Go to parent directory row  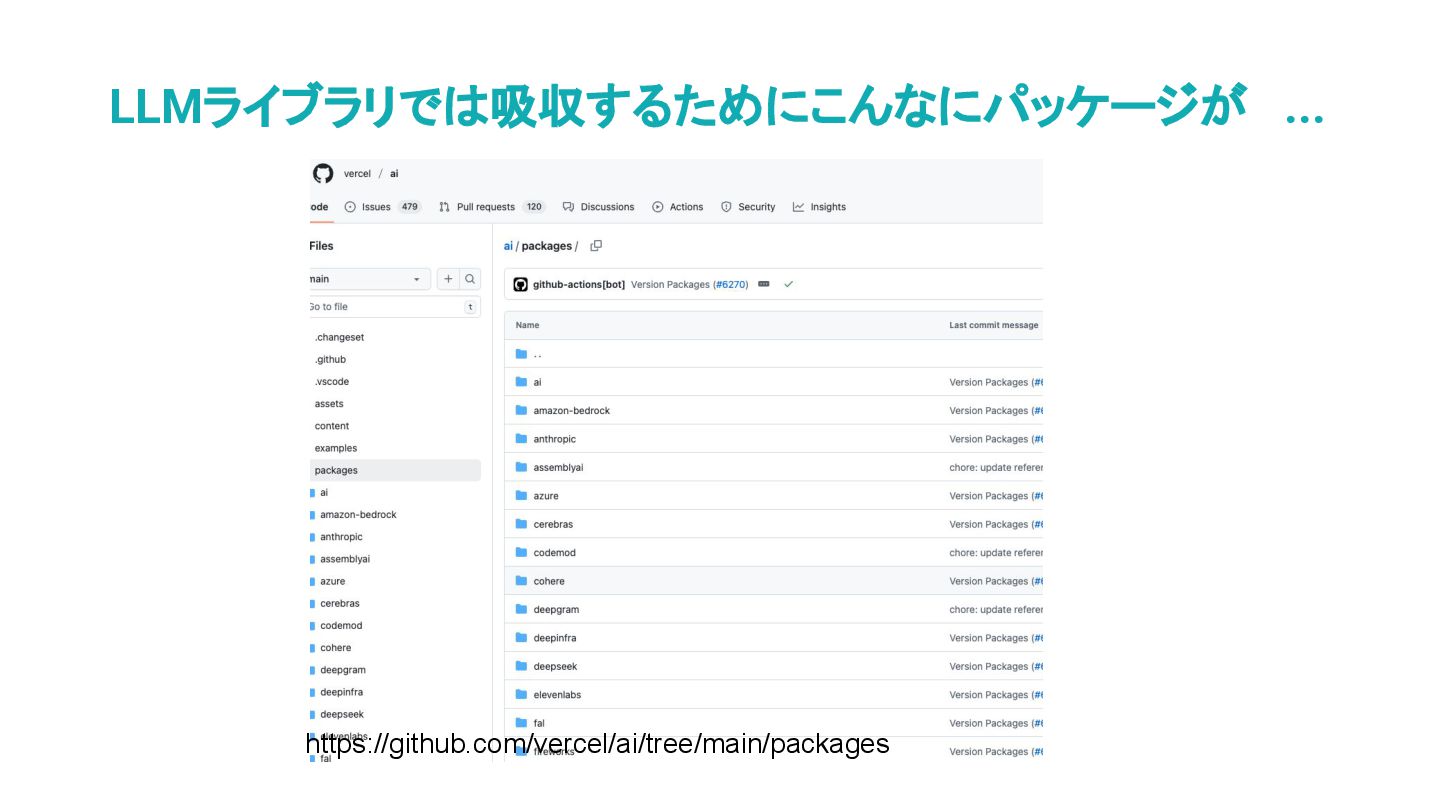538,354
